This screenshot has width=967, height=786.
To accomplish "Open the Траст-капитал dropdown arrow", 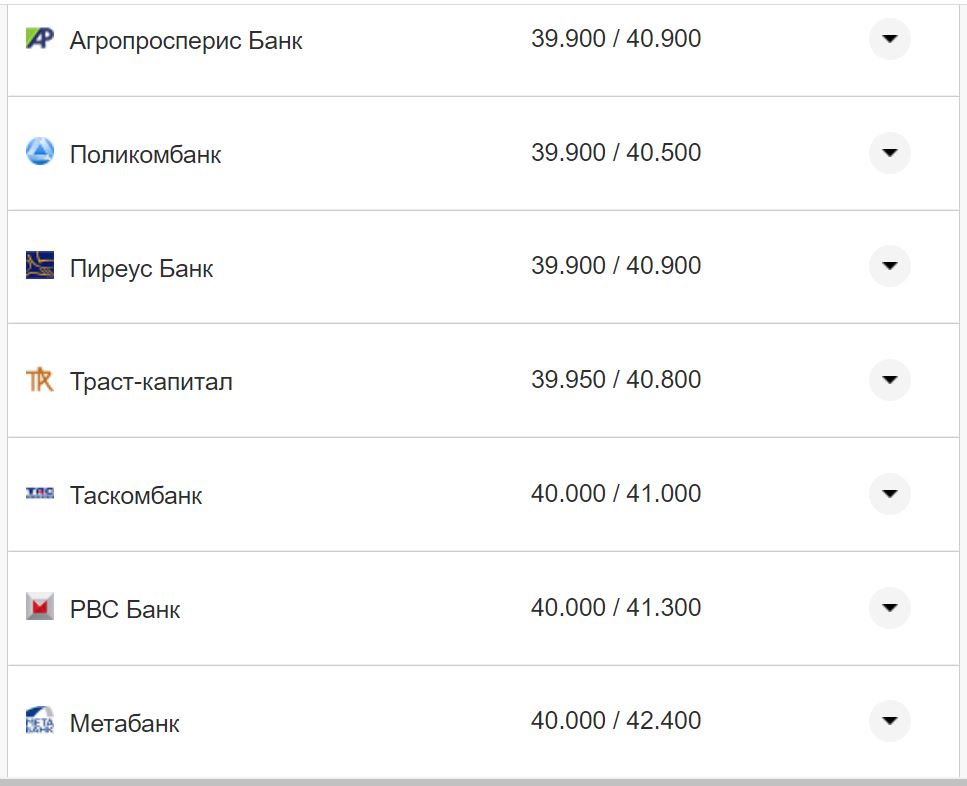I will (889, 380).
